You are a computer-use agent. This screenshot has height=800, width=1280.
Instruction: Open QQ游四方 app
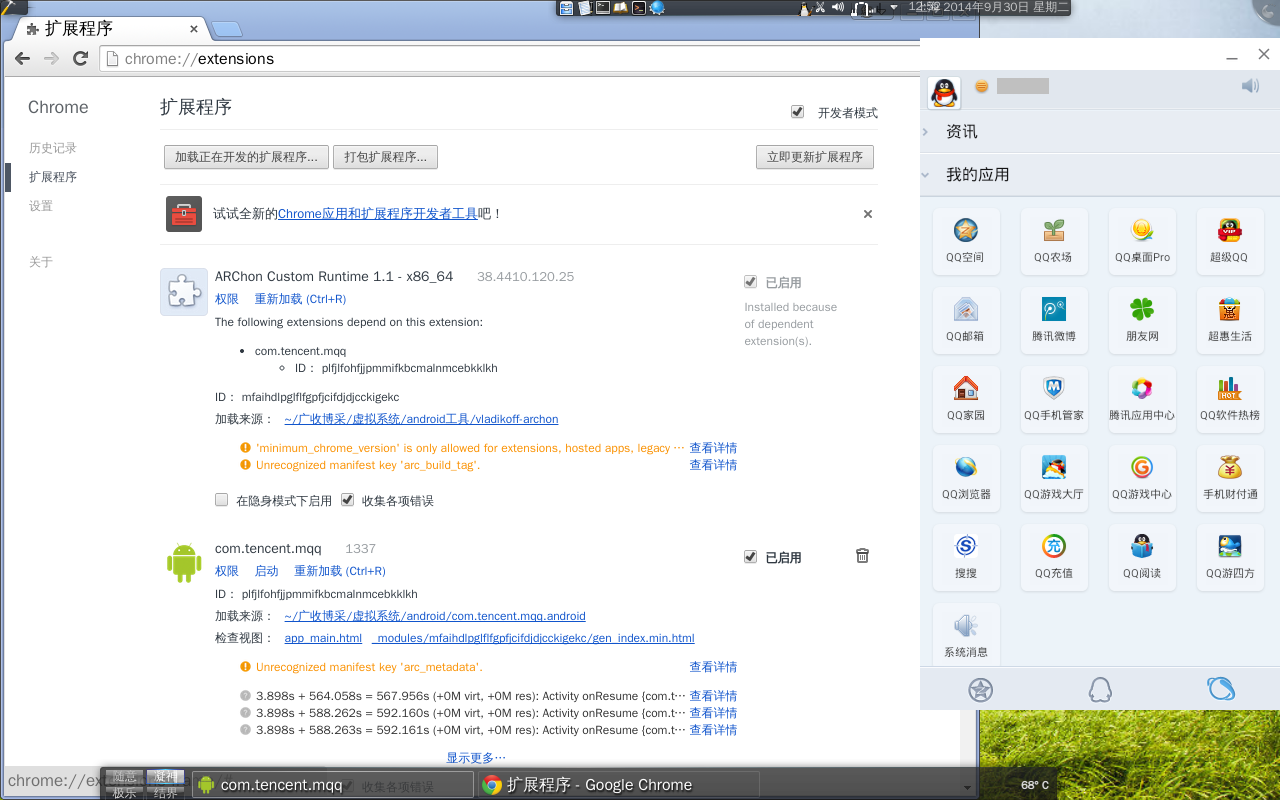pyautogui.click(x=1229, y=557)
